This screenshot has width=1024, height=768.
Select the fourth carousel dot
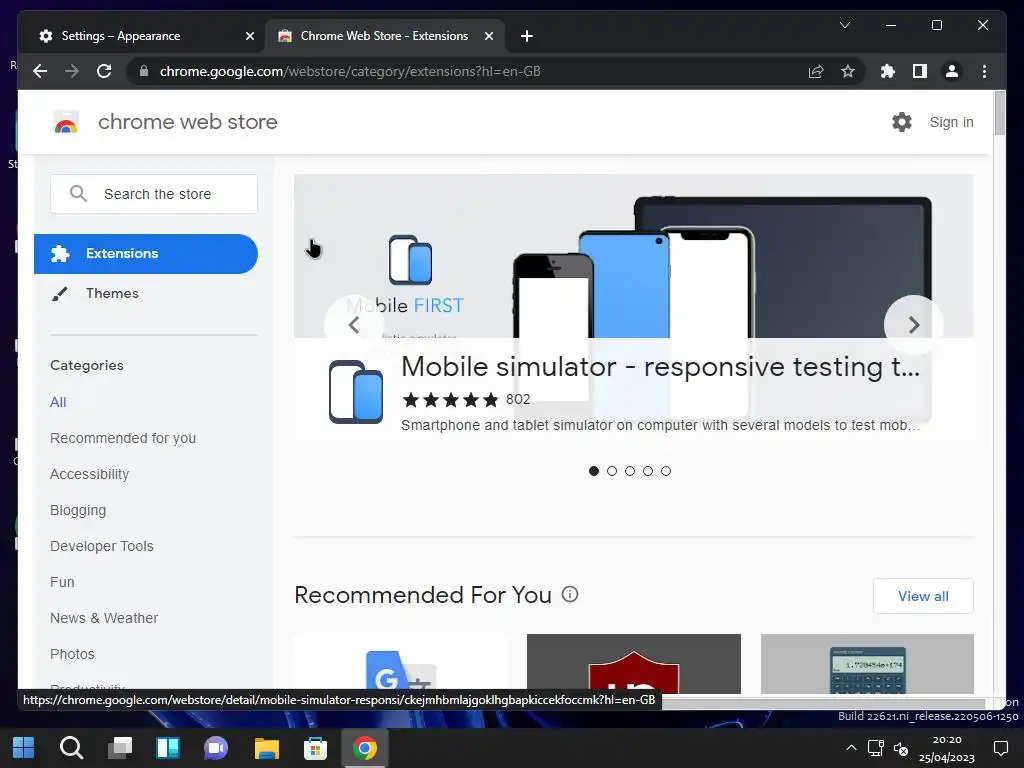(648, 471)
